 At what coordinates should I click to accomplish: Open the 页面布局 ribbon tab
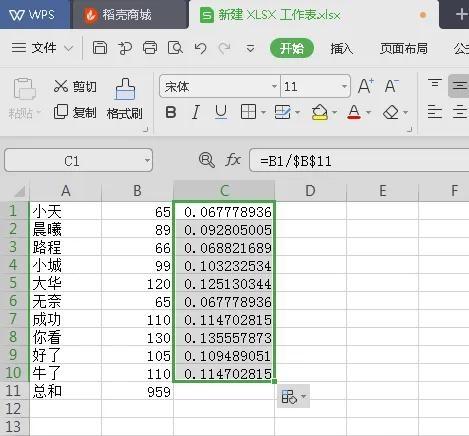[404, 49]
